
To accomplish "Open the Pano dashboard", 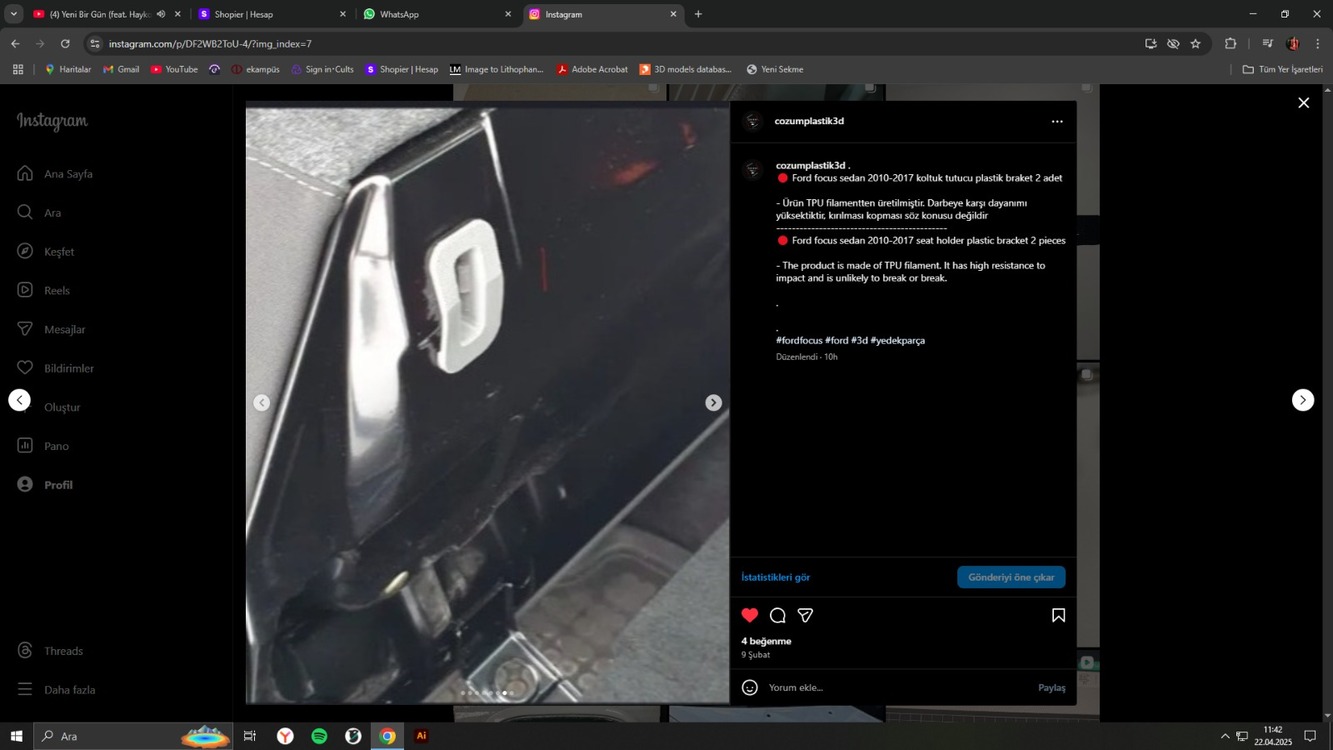I will [x=42, y=446].
